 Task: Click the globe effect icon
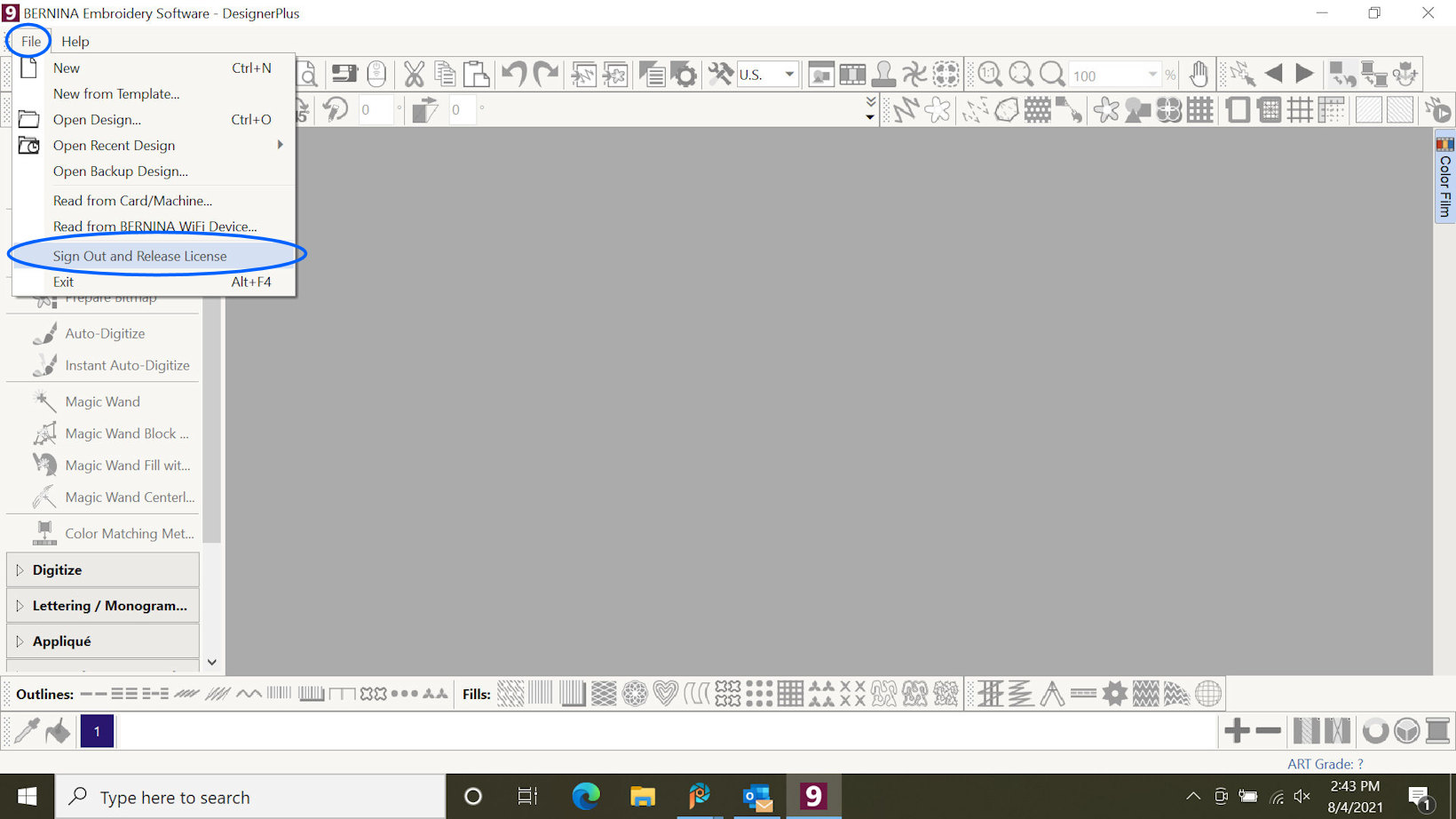coord(1207,693)
